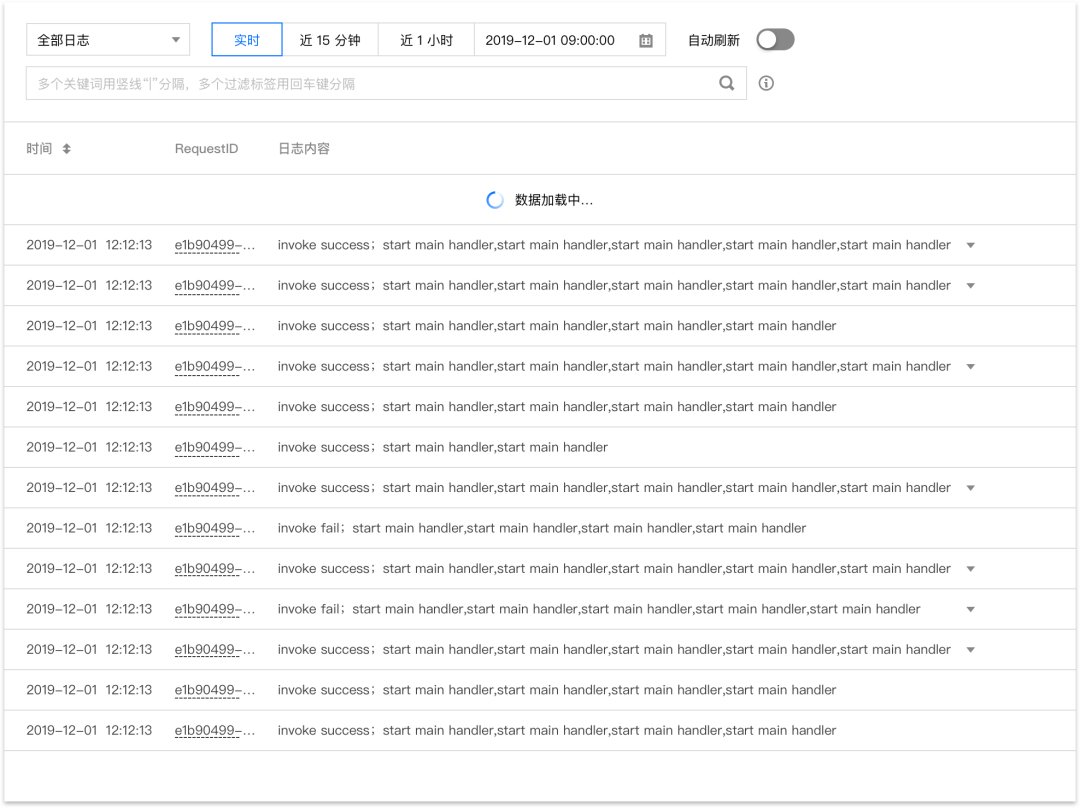Click the first row RequestID e1b90499 link
The image size is (1080, 808).
pos(214,245)
